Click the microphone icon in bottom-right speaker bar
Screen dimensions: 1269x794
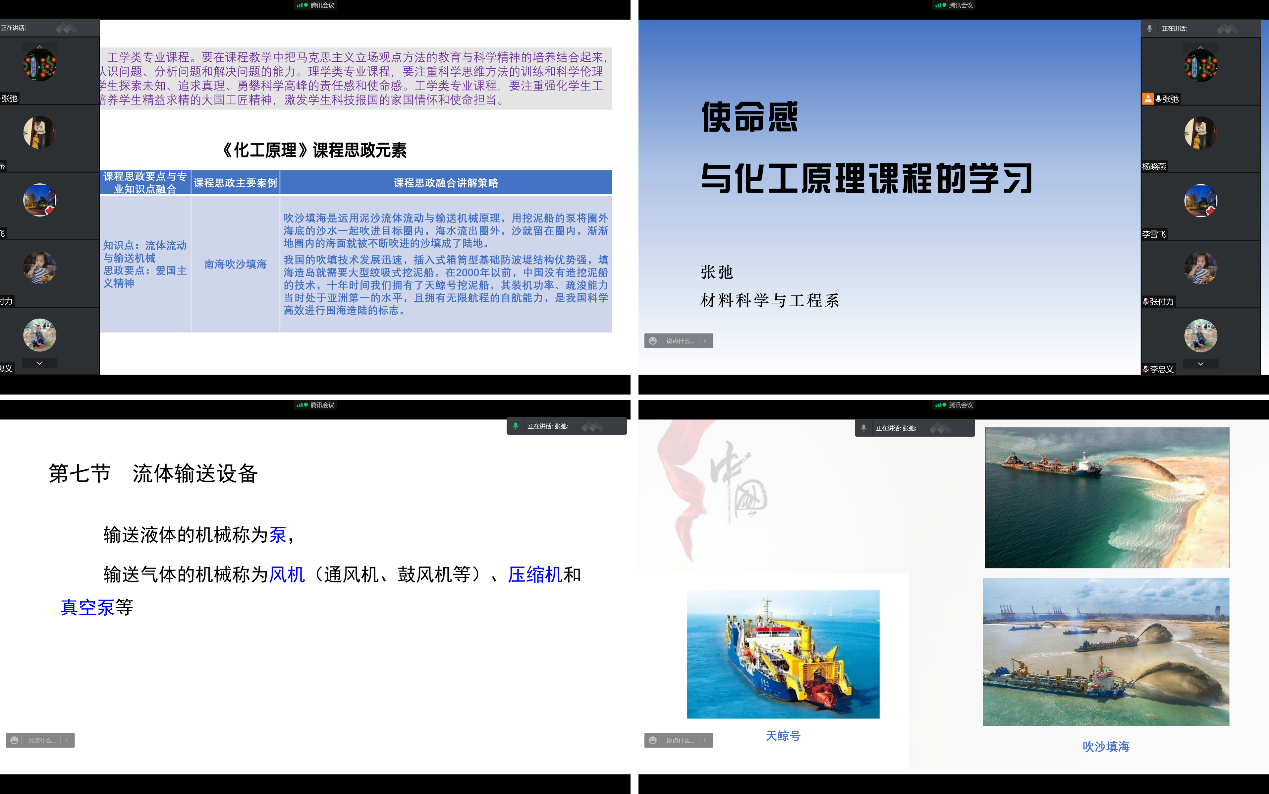click(x=864, y=427)
